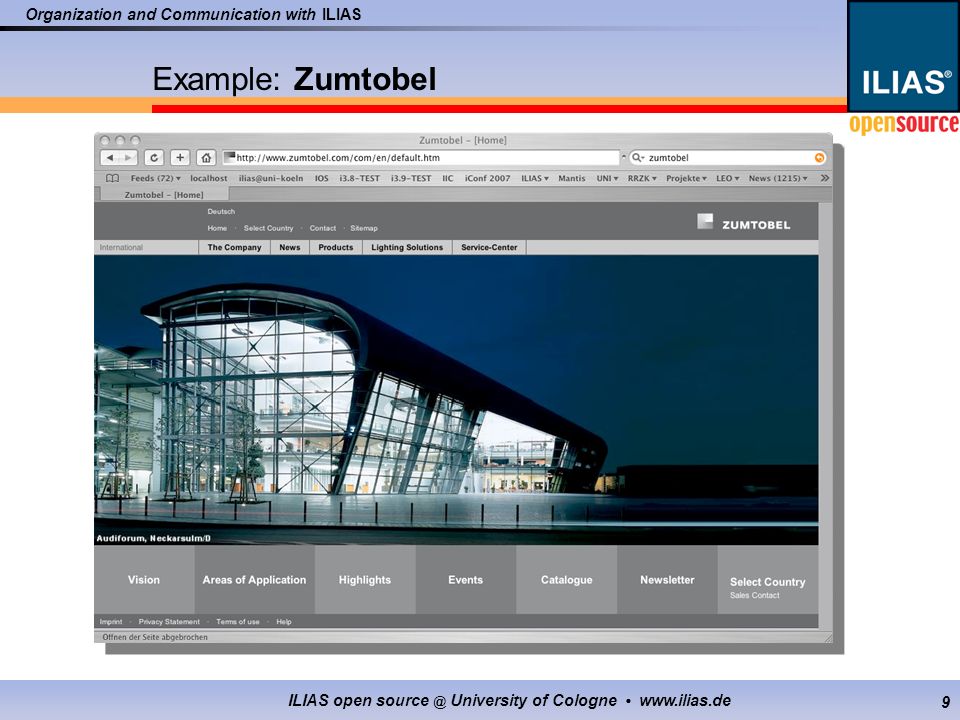Image resolution: width=960 pixels, height=720 pixels.
Task: Click Select Country in site header
Action: click(268, 228)
